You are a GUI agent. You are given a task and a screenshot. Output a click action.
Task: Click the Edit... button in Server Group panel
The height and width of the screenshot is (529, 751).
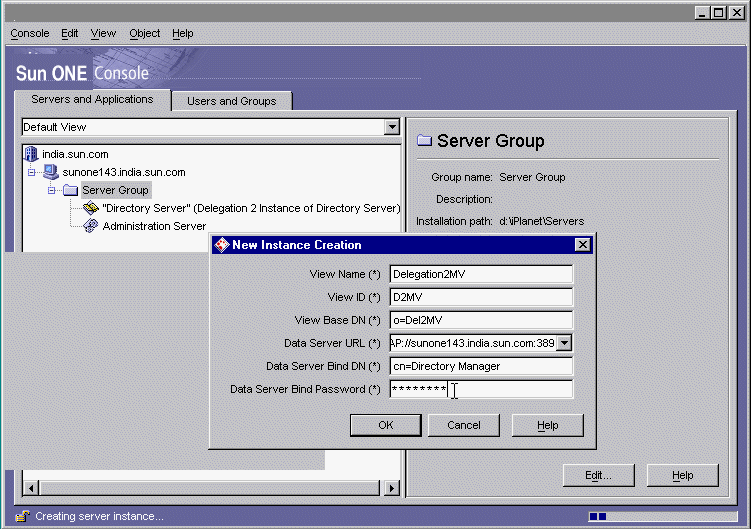click(x=598, y=475)
